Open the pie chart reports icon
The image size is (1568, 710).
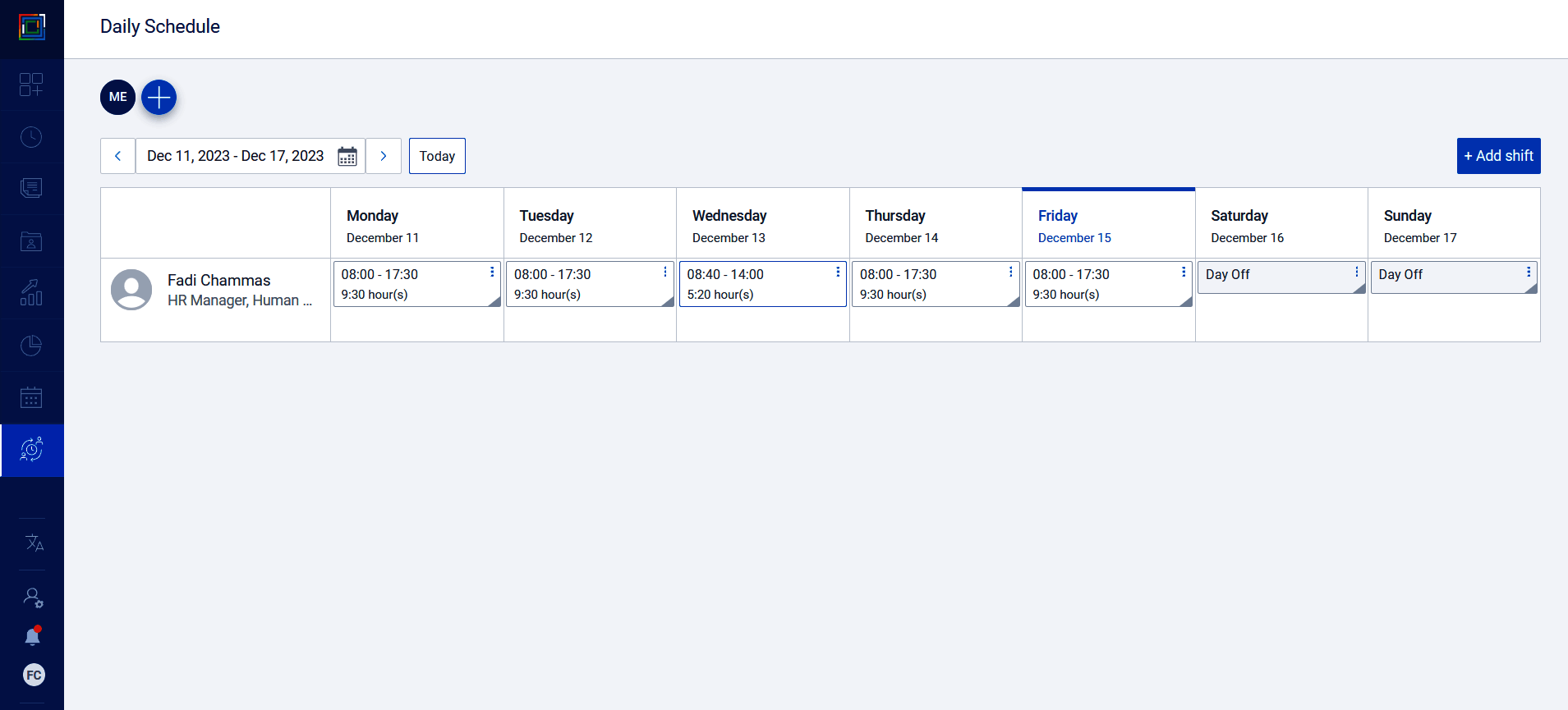click(31, 346)
